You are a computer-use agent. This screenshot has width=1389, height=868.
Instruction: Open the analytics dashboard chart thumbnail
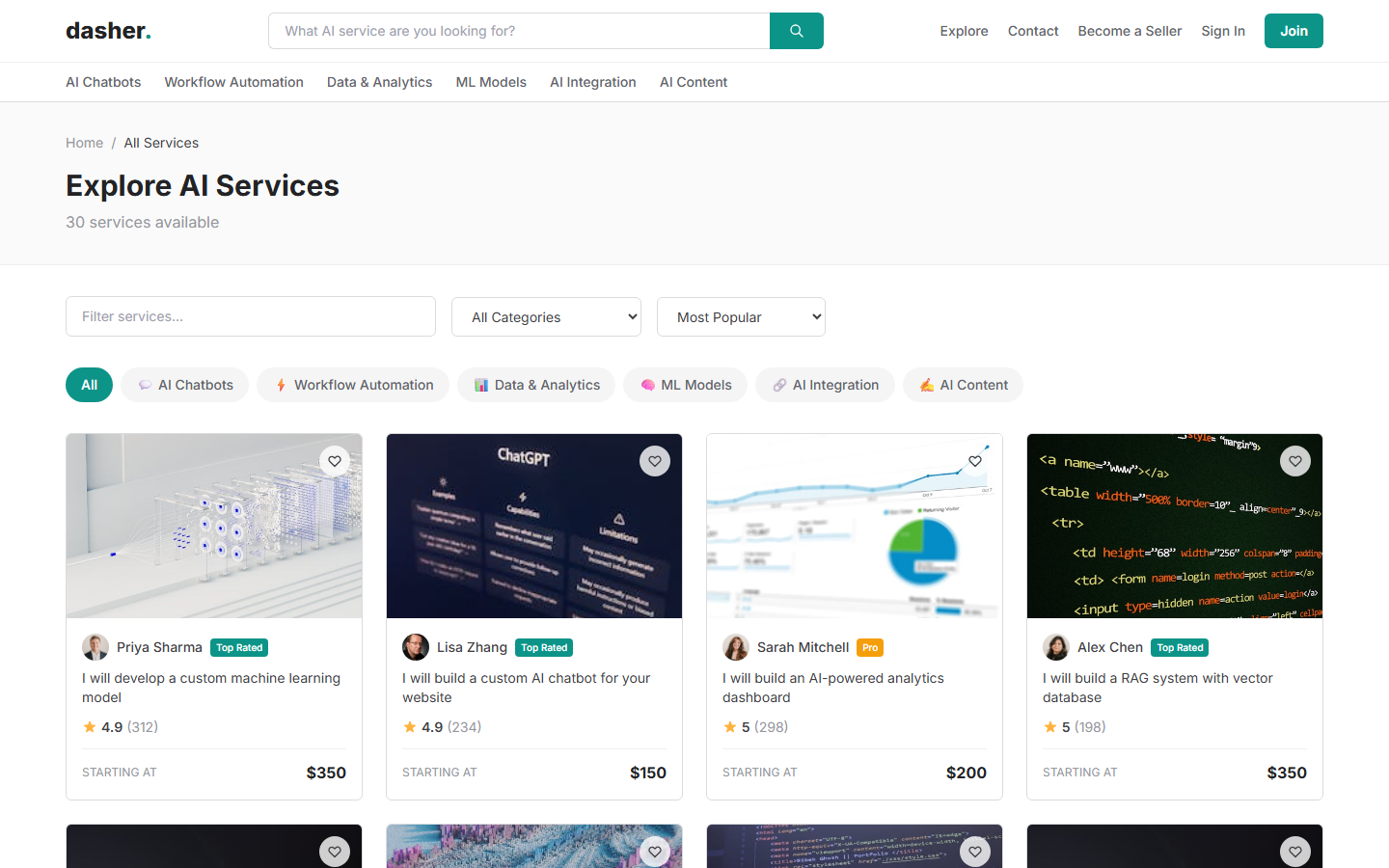pos(855,526)
